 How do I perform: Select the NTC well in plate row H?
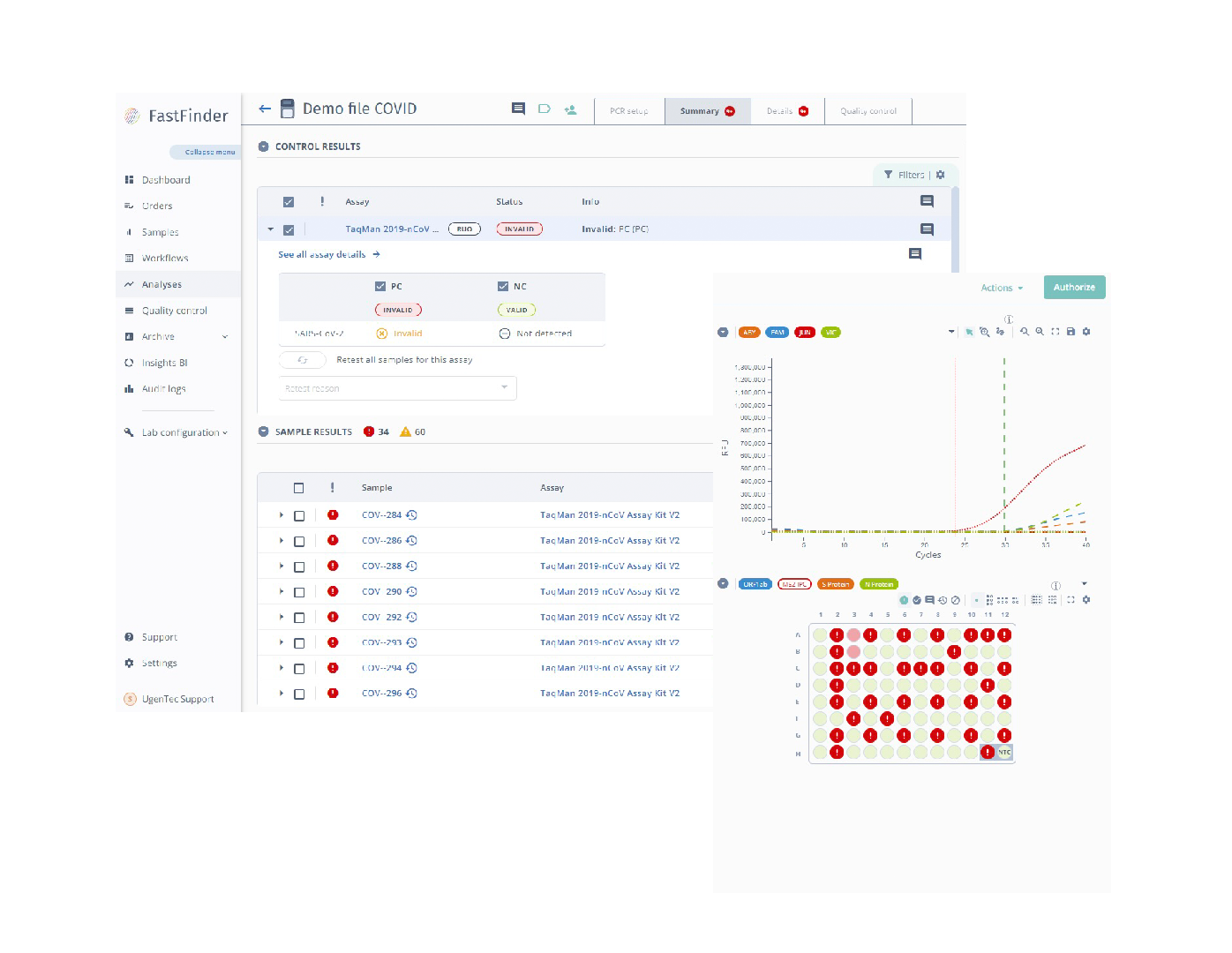coord(1004,753)
